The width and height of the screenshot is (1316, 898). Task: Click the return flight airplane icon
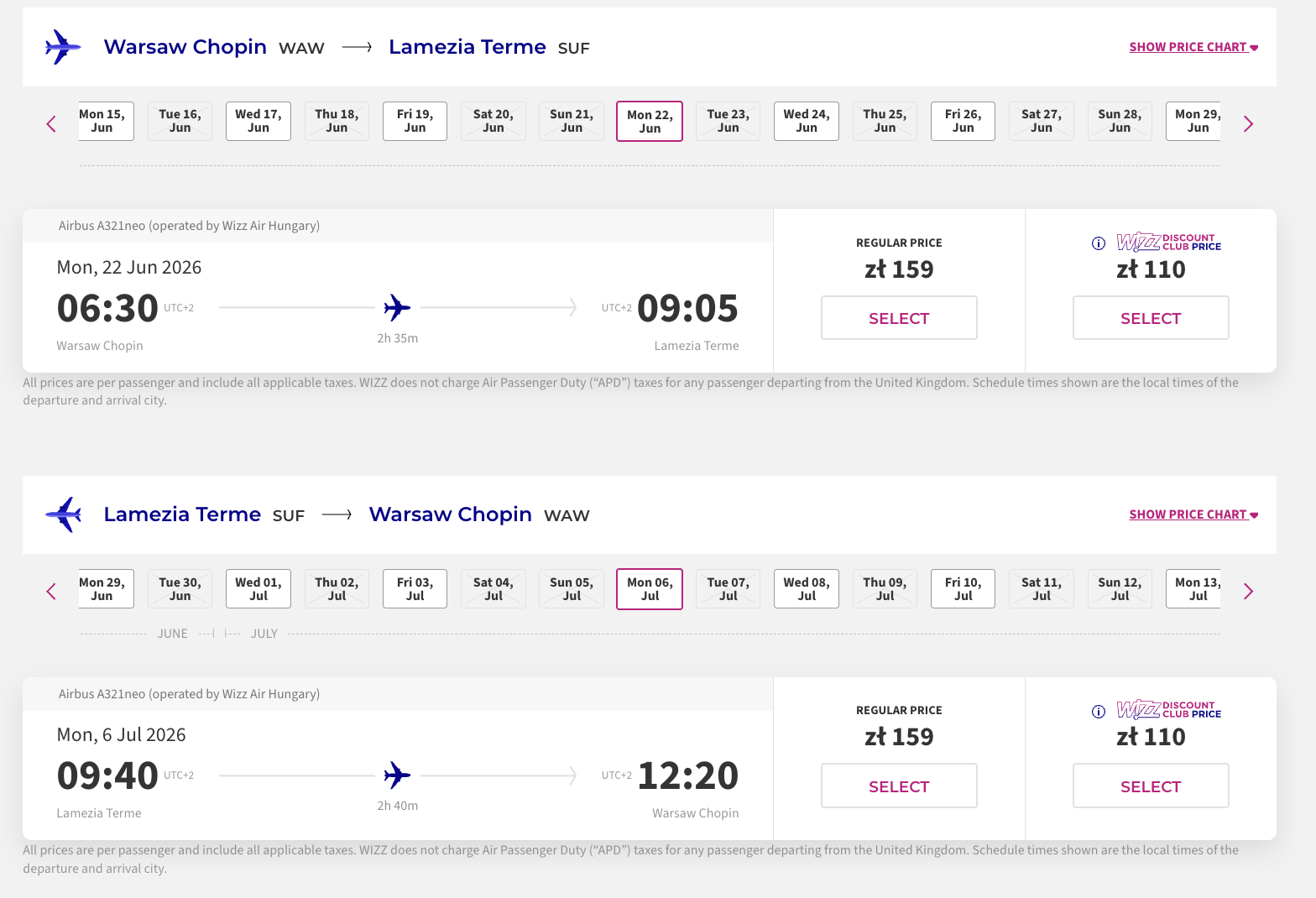(63, 514)
